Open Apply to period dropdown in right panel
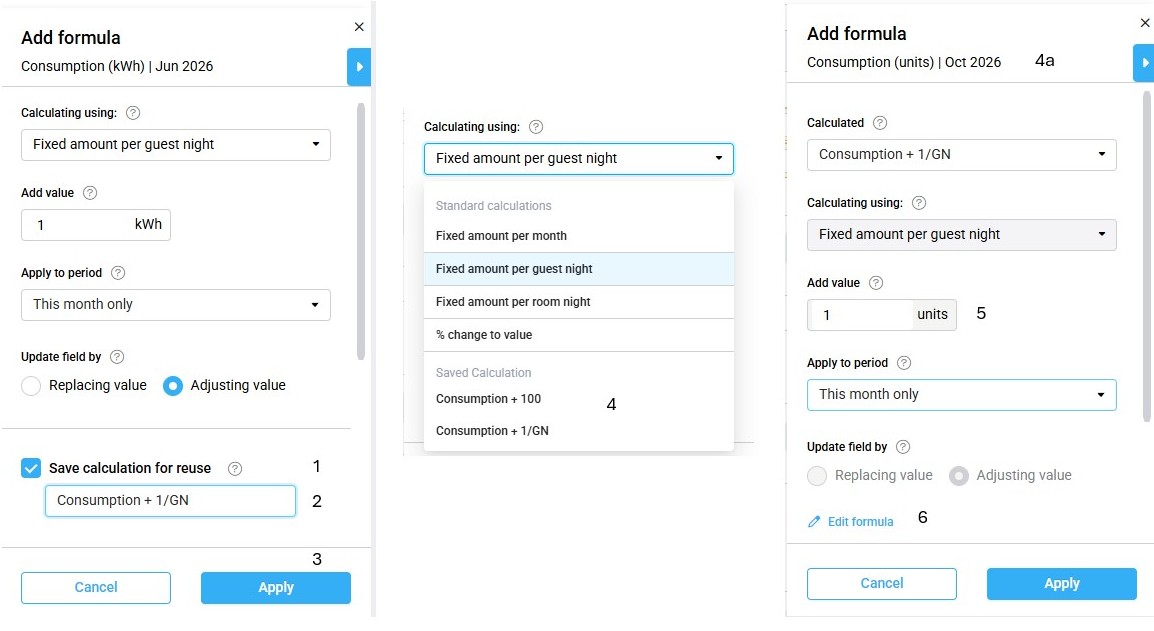This screenshot has width=1154, height=631. [961, 395]
